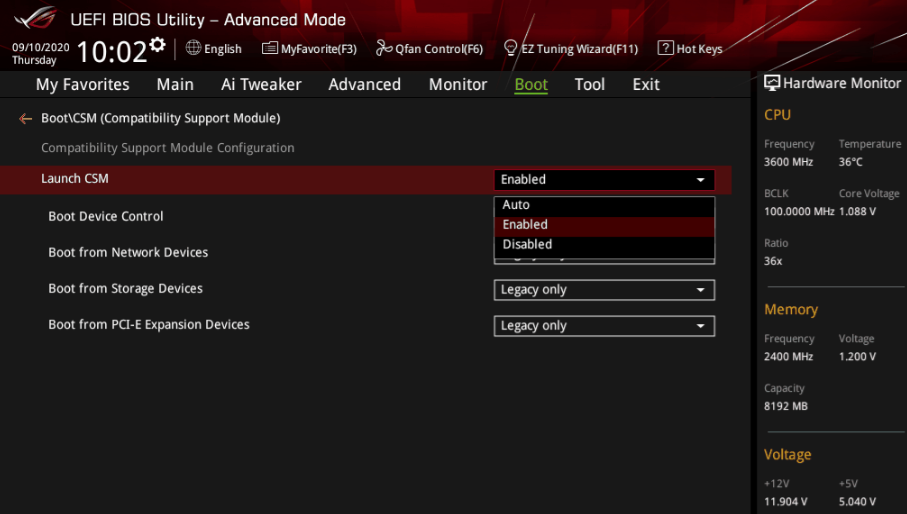Click the ROG logo icon
This screenshot has width=907, height=514.
[36, 17]
